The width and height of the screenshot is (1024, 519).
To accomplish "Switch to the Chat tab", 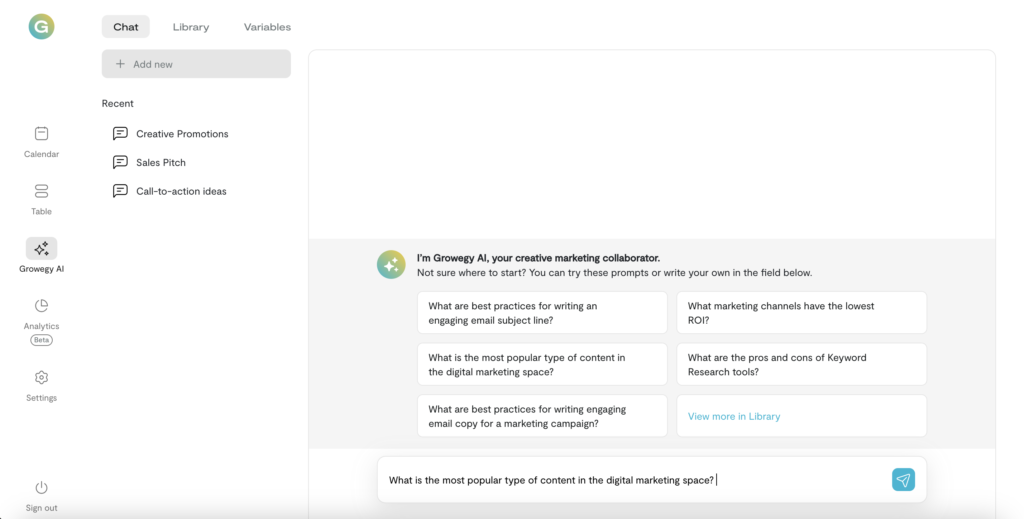I will (x=126, y=27).
